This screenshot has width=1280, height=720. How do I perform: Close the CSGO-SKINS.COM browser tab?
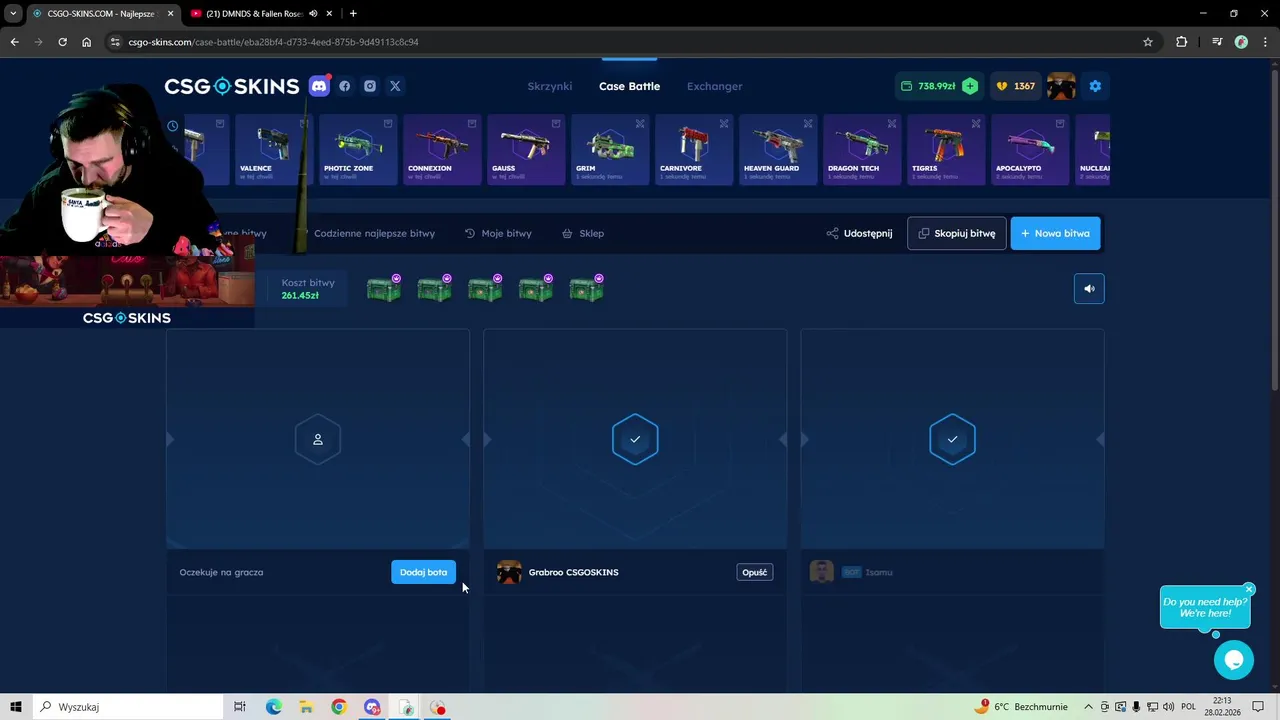[170, 14]
